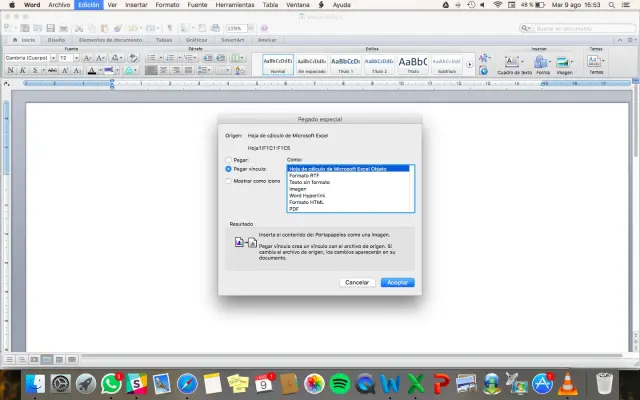This screenshot has height=400, width=640.
Task: Apply superscript formatting
Action: click(x=64, y=70)
